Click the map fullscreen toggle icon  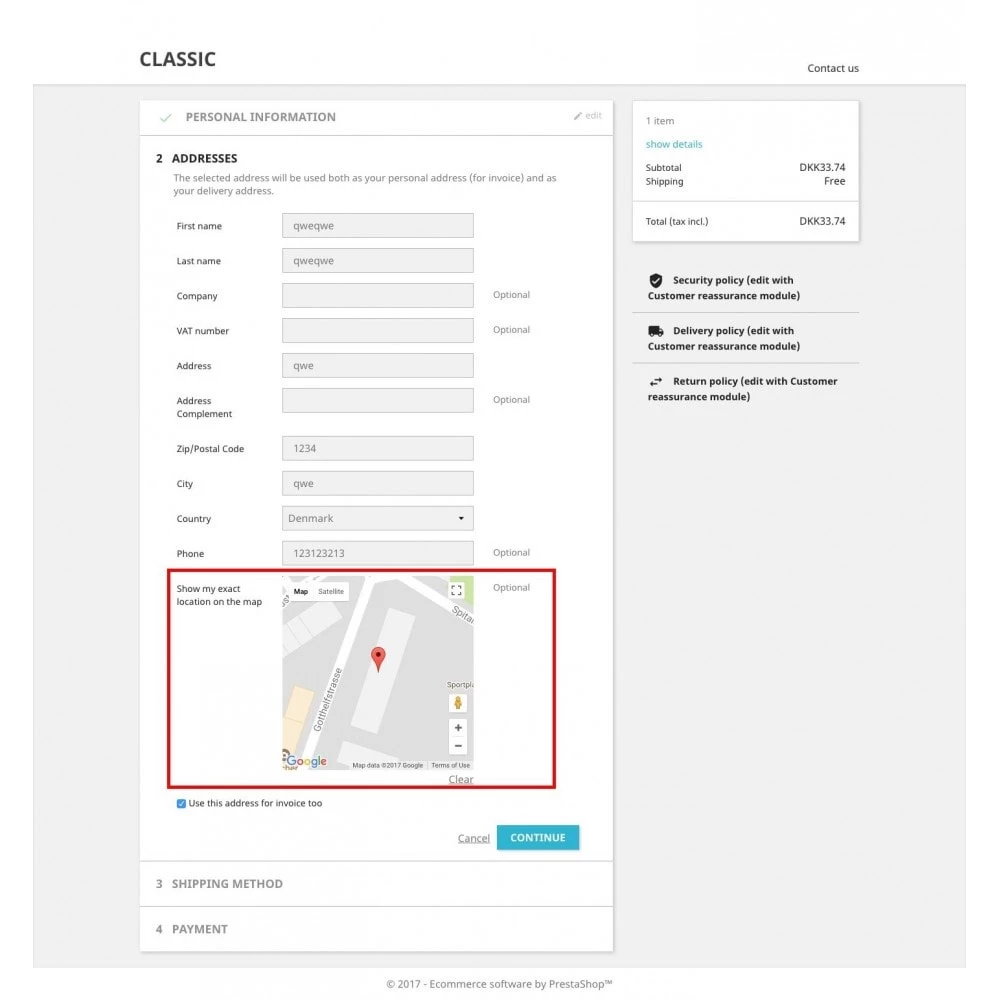456,591
